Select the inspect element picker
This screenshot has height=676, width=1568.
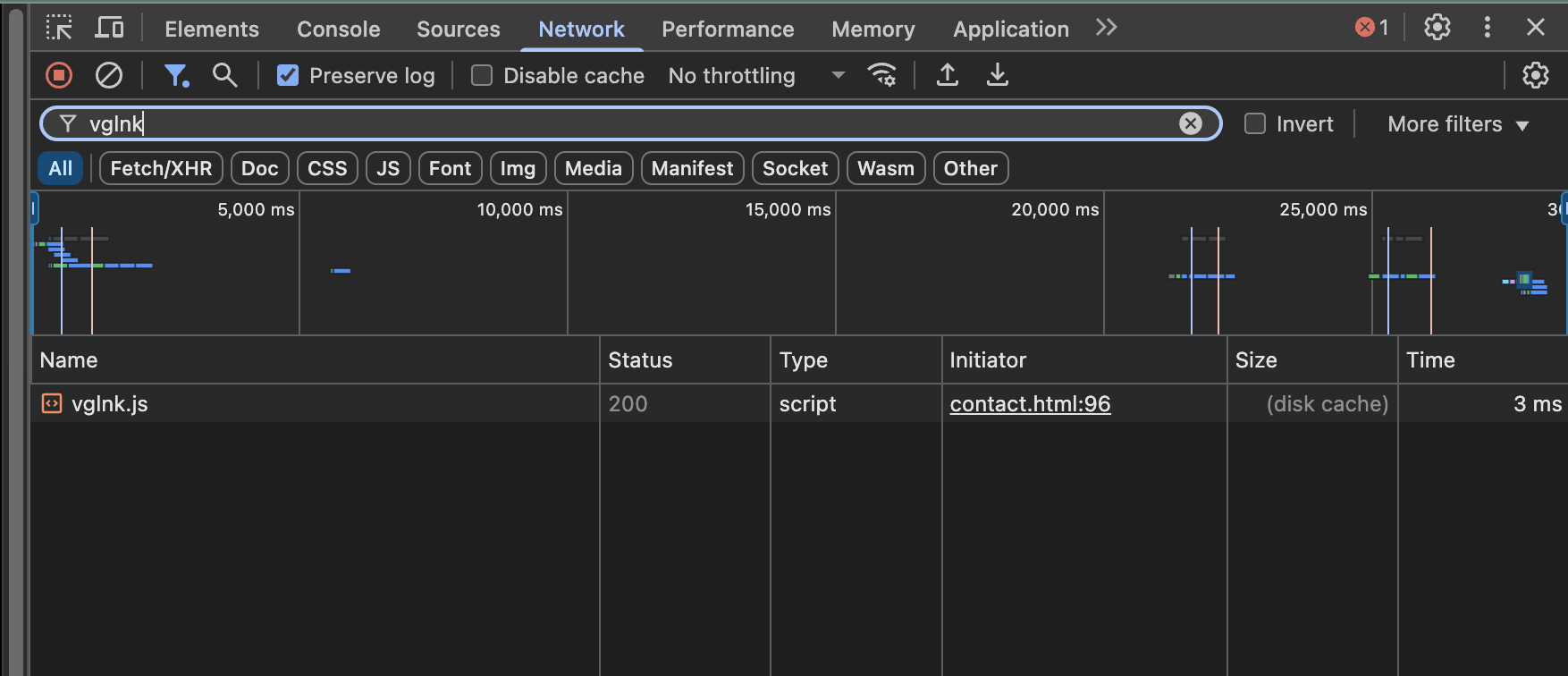point(59,29)
